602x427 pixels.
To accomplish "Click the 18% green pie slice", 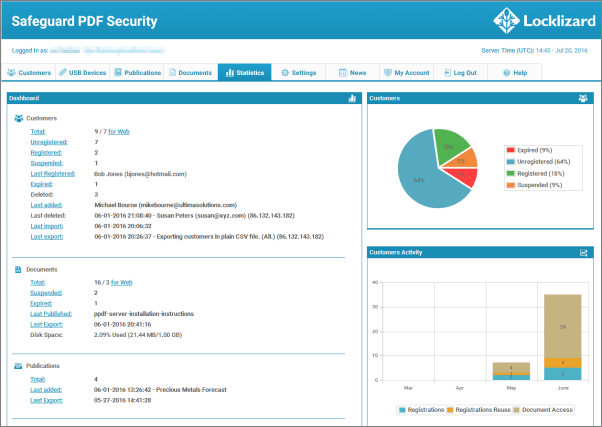I will coord(448,147).
